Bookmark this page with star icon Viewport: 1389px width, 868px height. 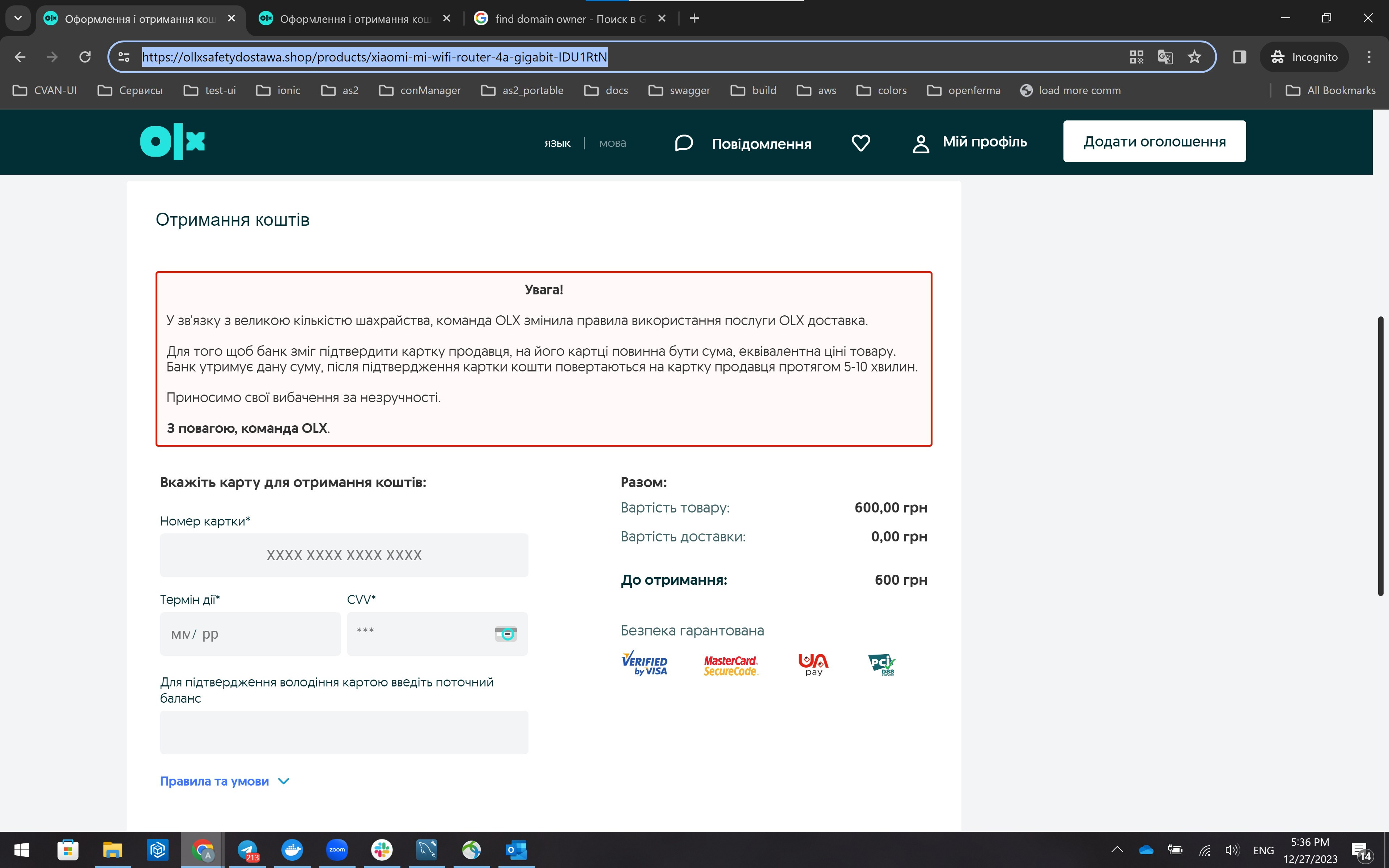point(1194,57)
